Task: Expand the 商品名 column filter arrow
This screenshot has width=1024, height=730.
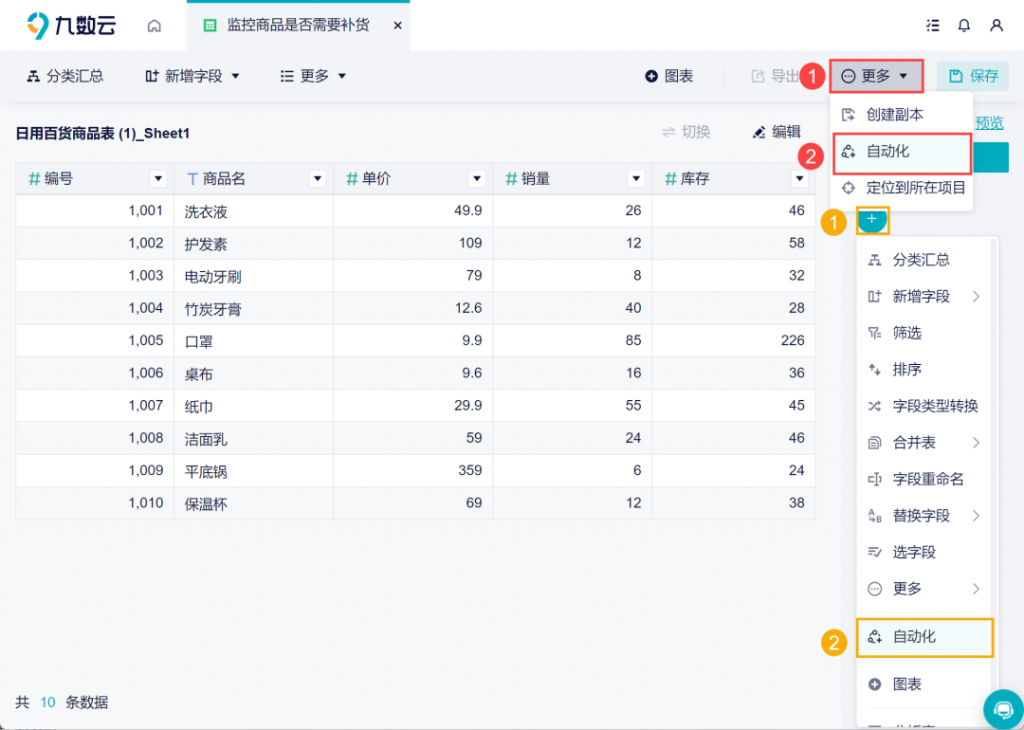Action: click(317, 179)
